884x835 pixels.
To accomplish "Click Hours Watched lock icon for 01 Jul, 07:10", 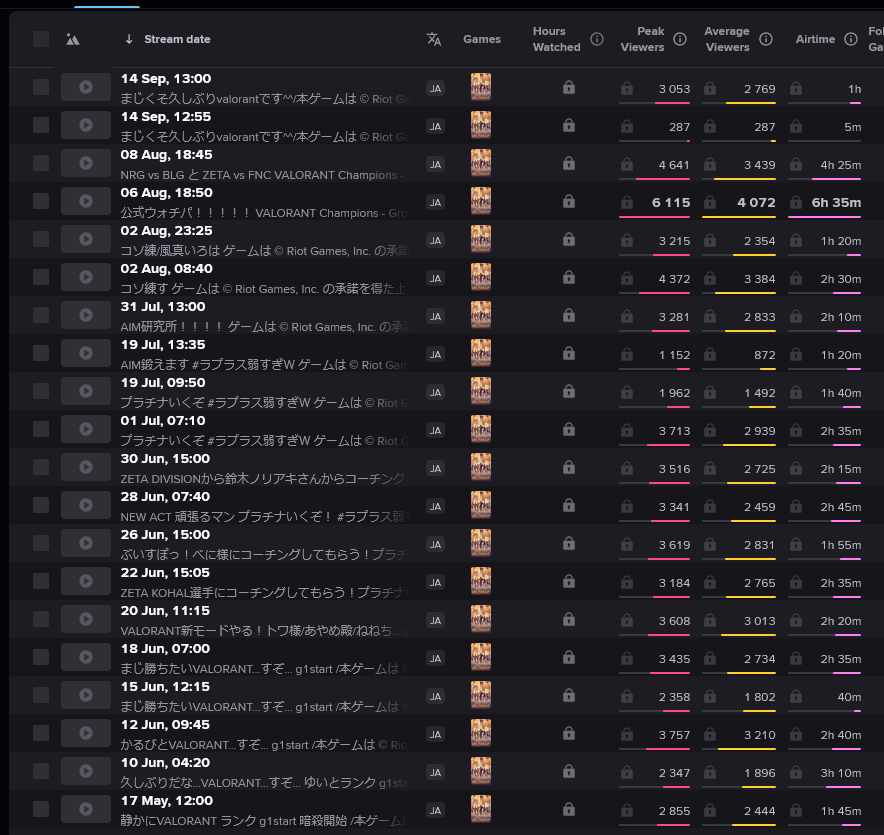I will (569, 429).
